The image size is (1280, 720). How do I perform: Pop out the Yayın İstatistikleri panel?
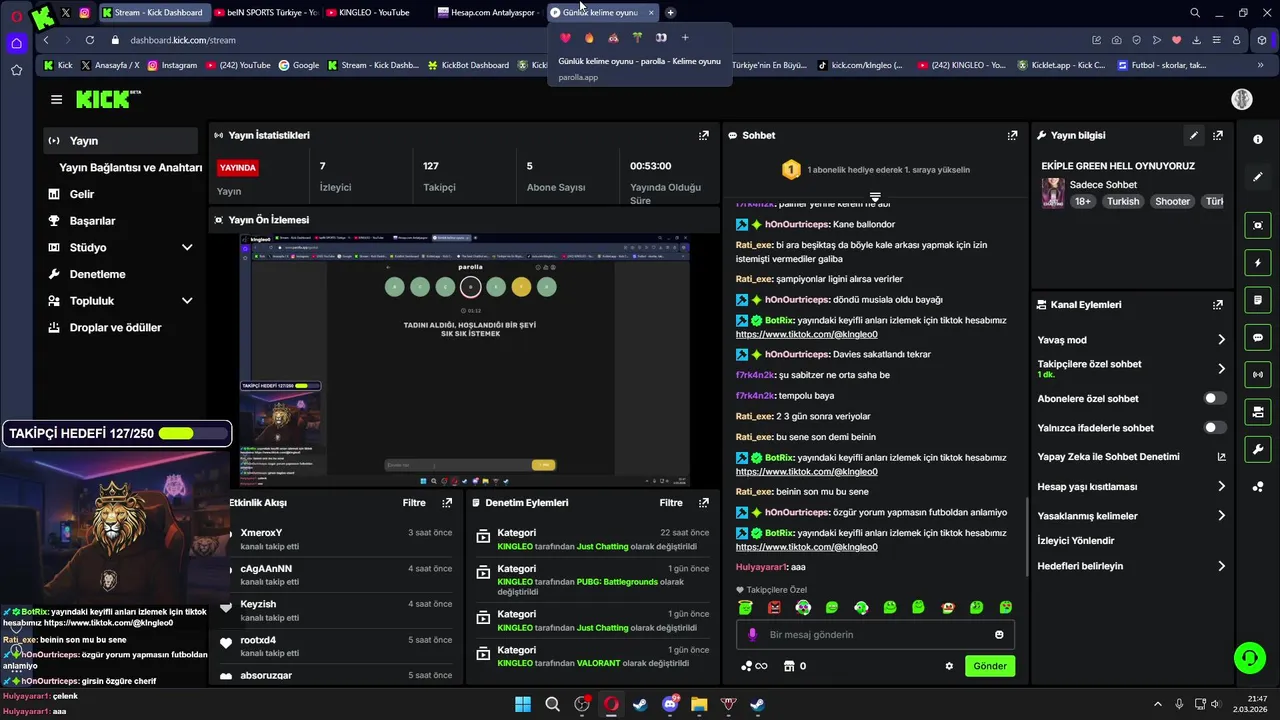pos(704,135)
